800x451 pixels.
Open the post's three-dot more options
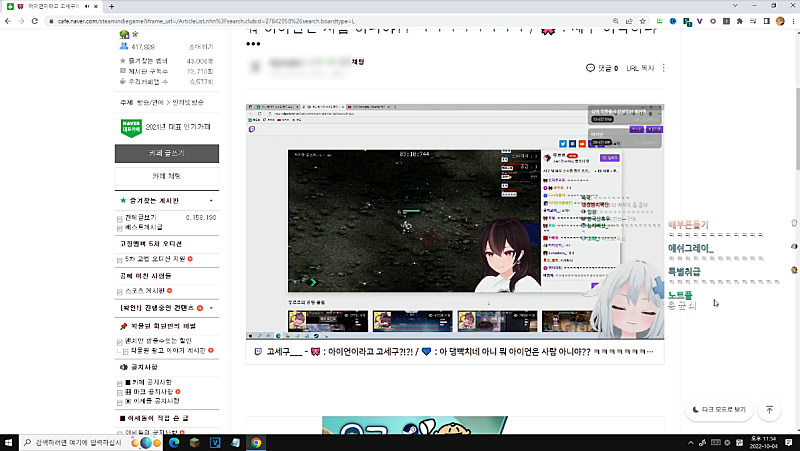point(663,68)
